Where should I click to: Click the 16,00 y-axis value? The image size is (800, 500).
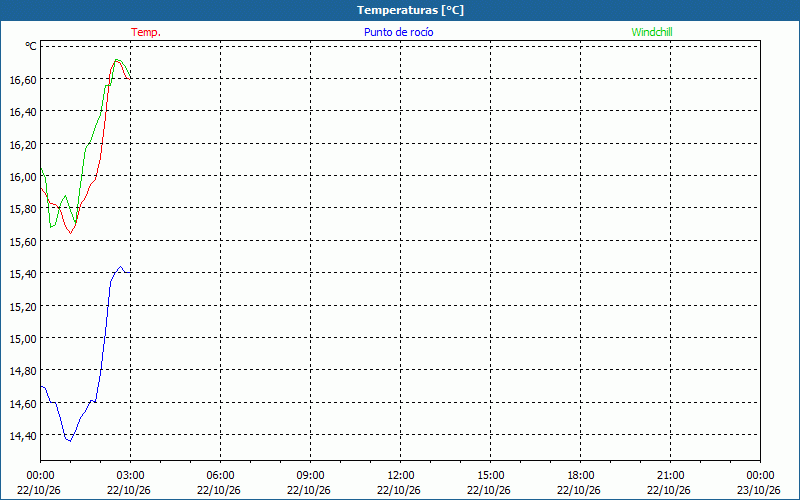coord(23,177)
